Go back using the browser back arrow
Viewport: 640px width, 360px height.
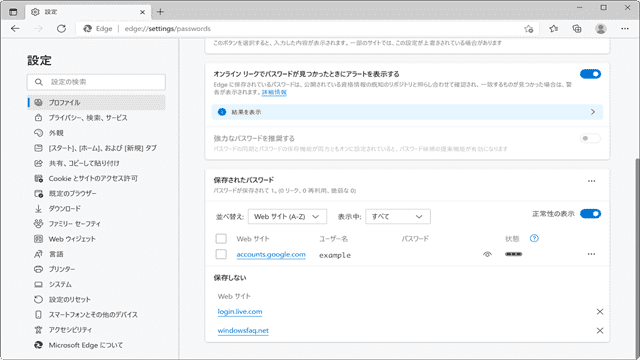point(15,29)
